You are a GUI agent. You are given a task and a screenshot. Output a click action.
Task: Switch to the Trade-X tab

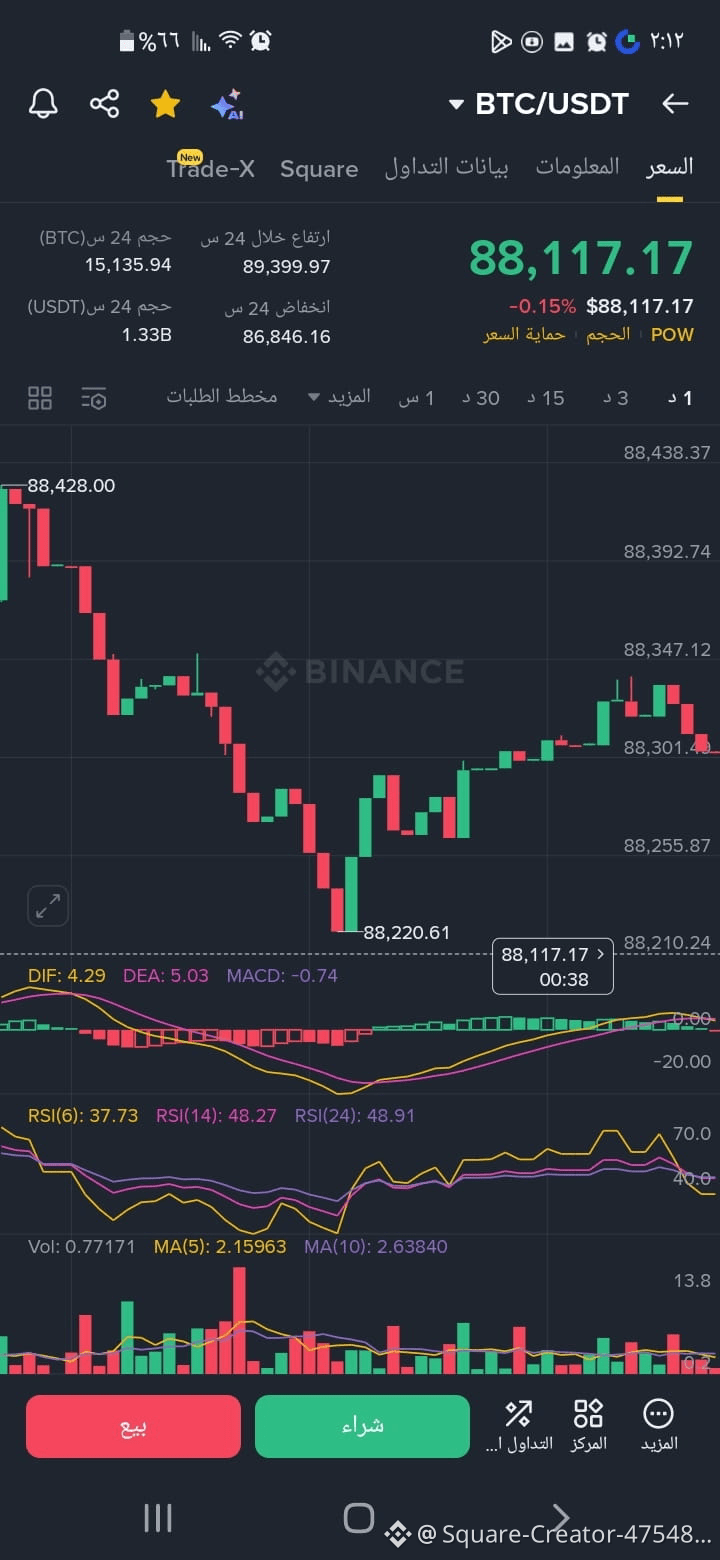(211, 168)
